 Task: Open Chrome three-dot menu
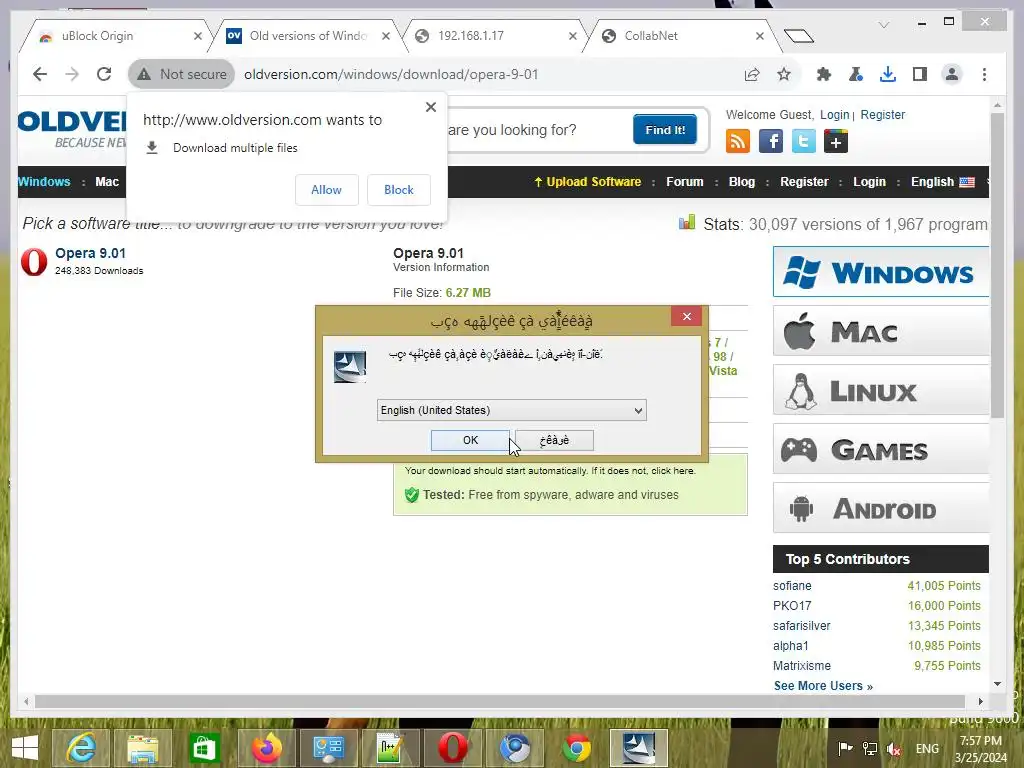click(x=984, y=74)
